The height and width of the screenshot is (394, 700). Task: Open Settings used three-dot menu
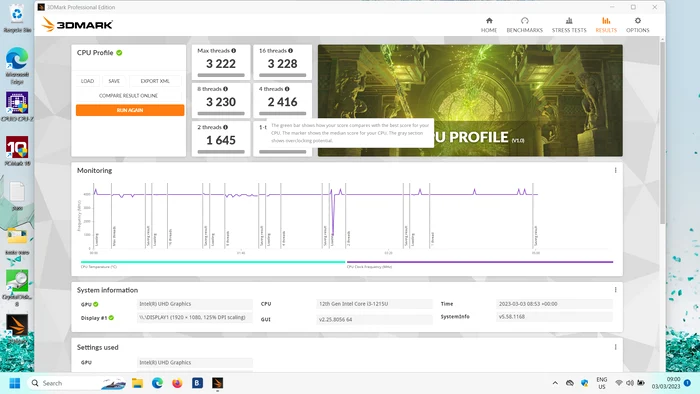615,347
